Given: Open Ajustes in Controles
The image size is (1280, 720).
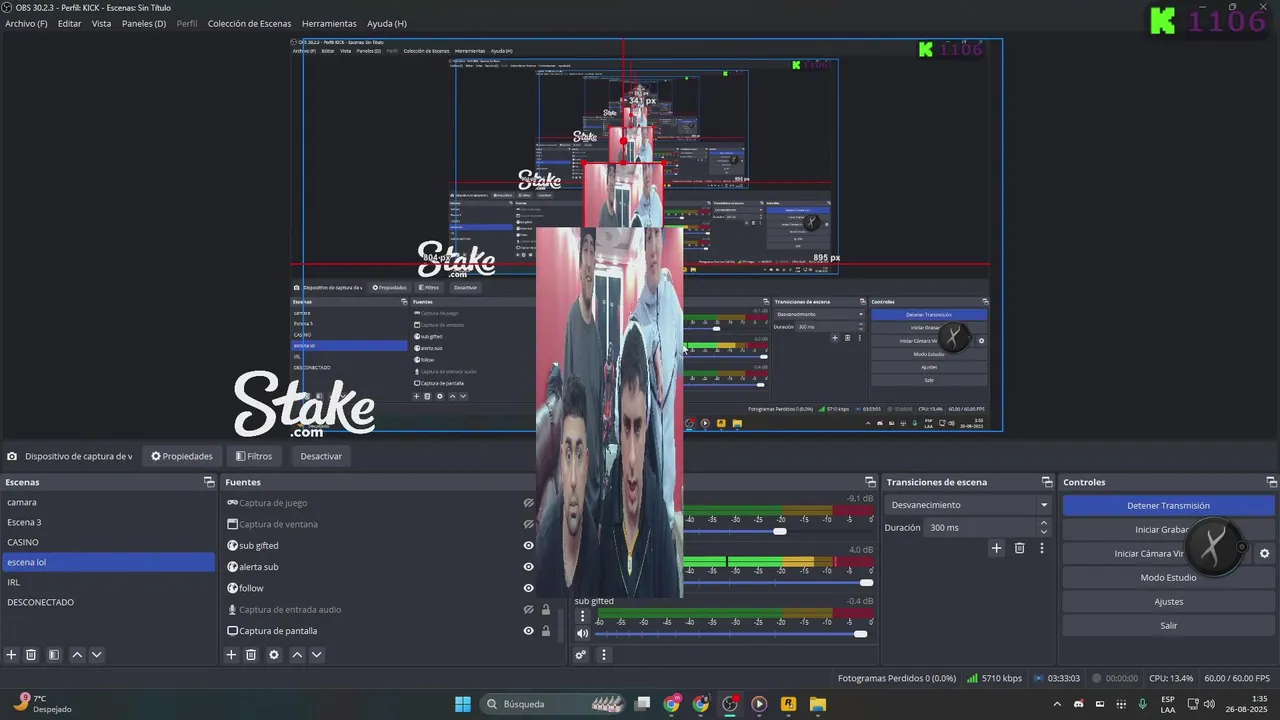Looking at the screenshot, I should coord(1168,602).
